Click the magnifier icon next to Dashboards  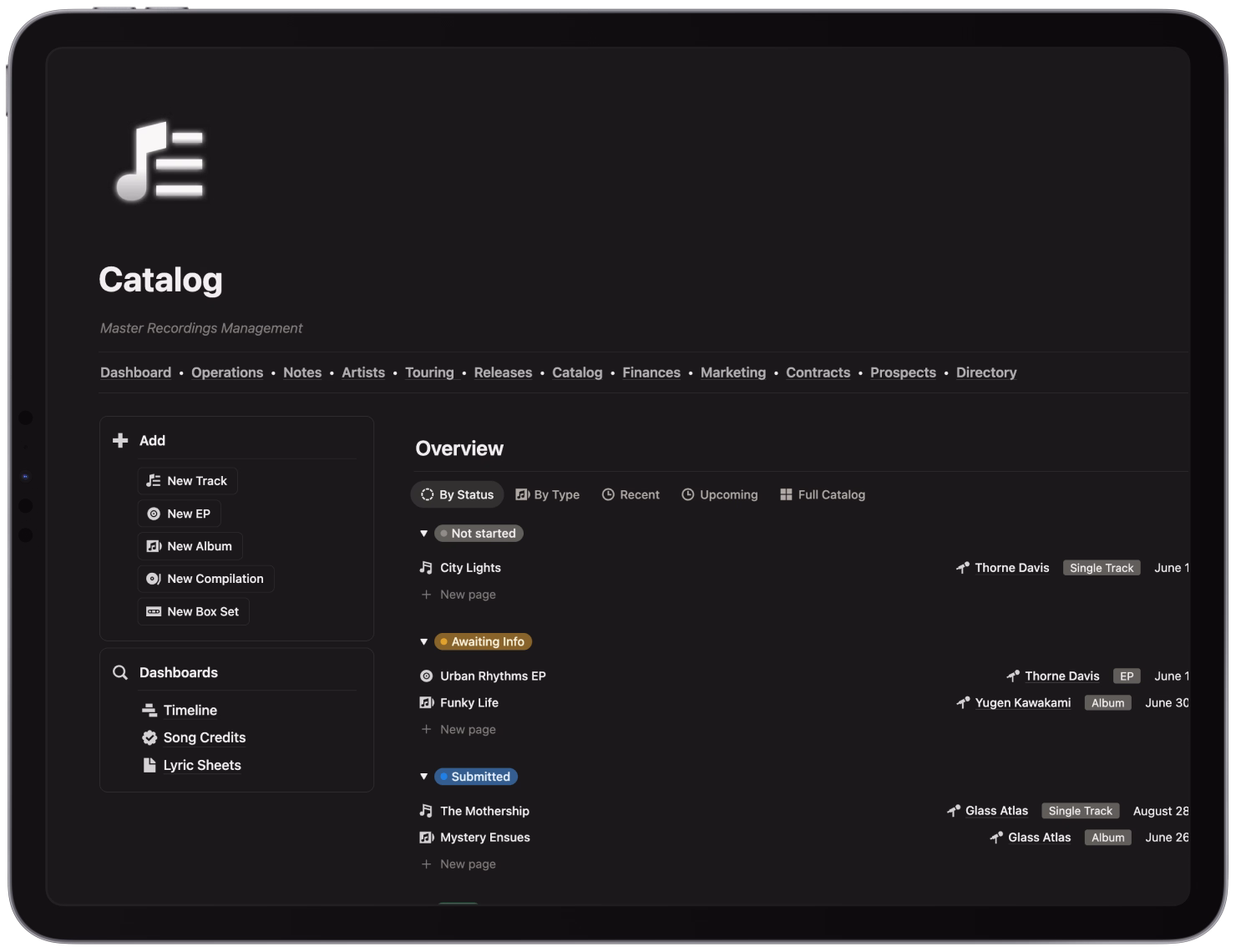tap(120, 672)
